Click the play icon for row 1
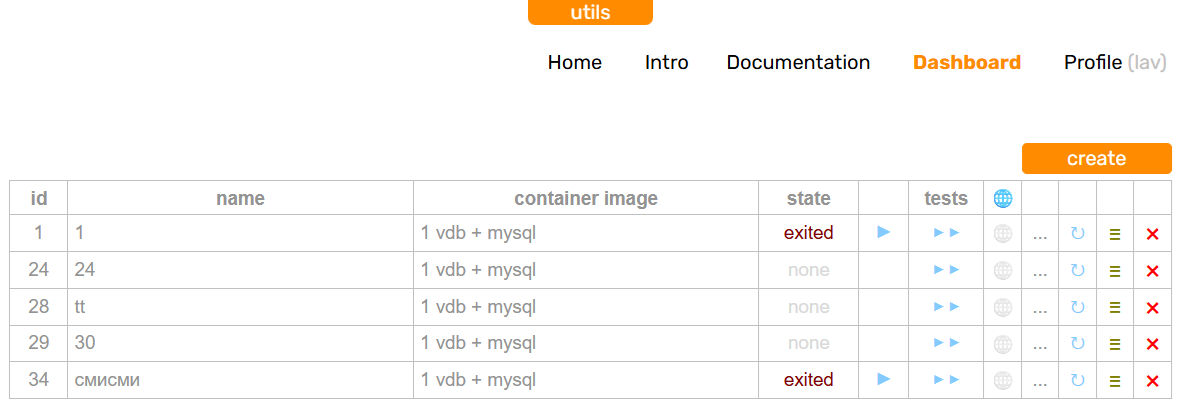 (x=883, y=232)
